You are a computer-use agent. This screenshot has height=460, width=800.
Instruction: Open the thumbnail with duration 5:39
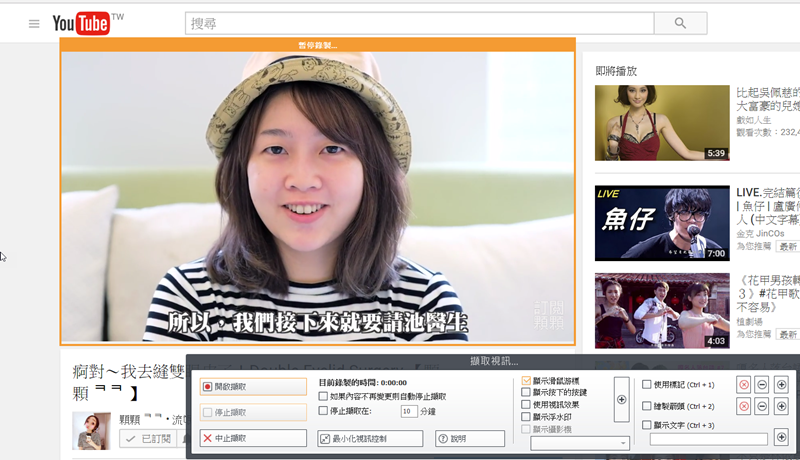[x=662, y=123]
